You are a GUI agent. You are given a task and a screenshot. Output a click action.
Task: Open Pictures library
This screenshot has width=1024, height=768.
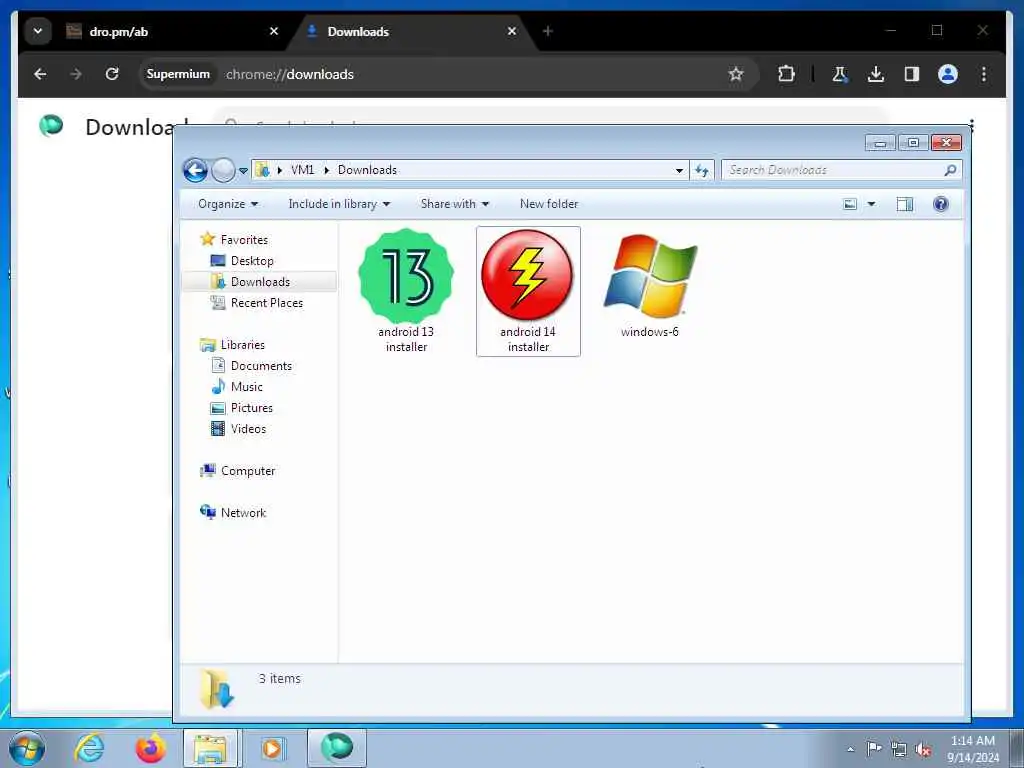[251, 408]
